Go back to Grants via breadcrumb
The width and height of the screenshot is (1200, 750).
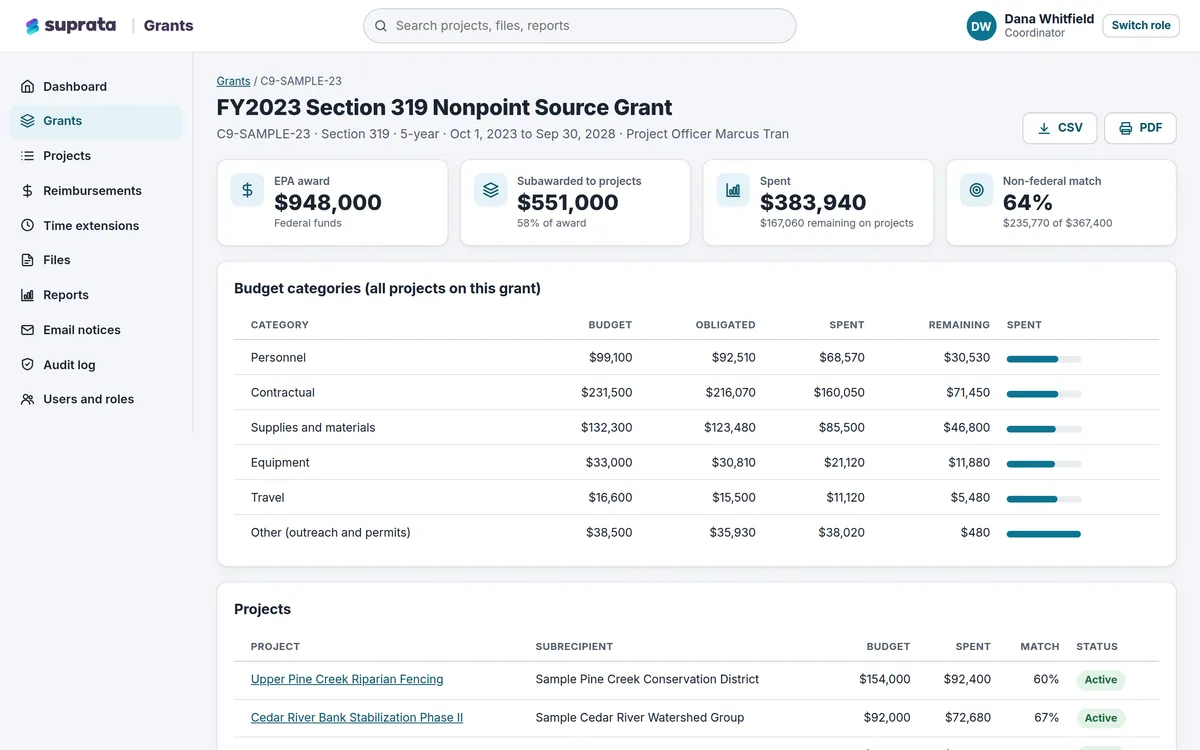click(234, 81)
